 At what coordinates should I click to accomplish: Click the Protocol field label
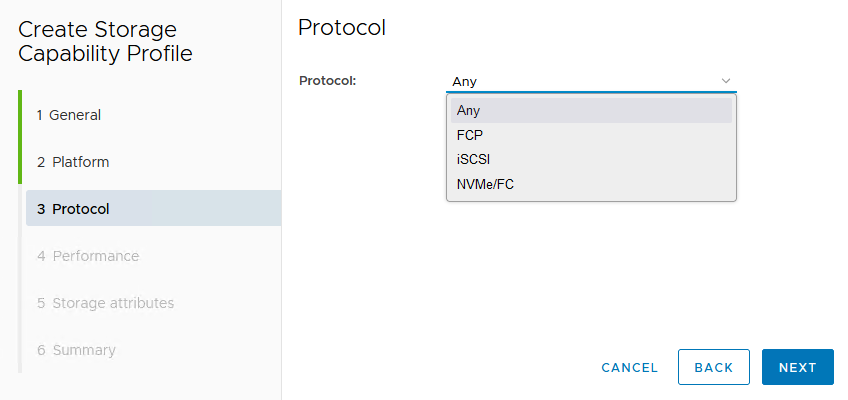328,81
